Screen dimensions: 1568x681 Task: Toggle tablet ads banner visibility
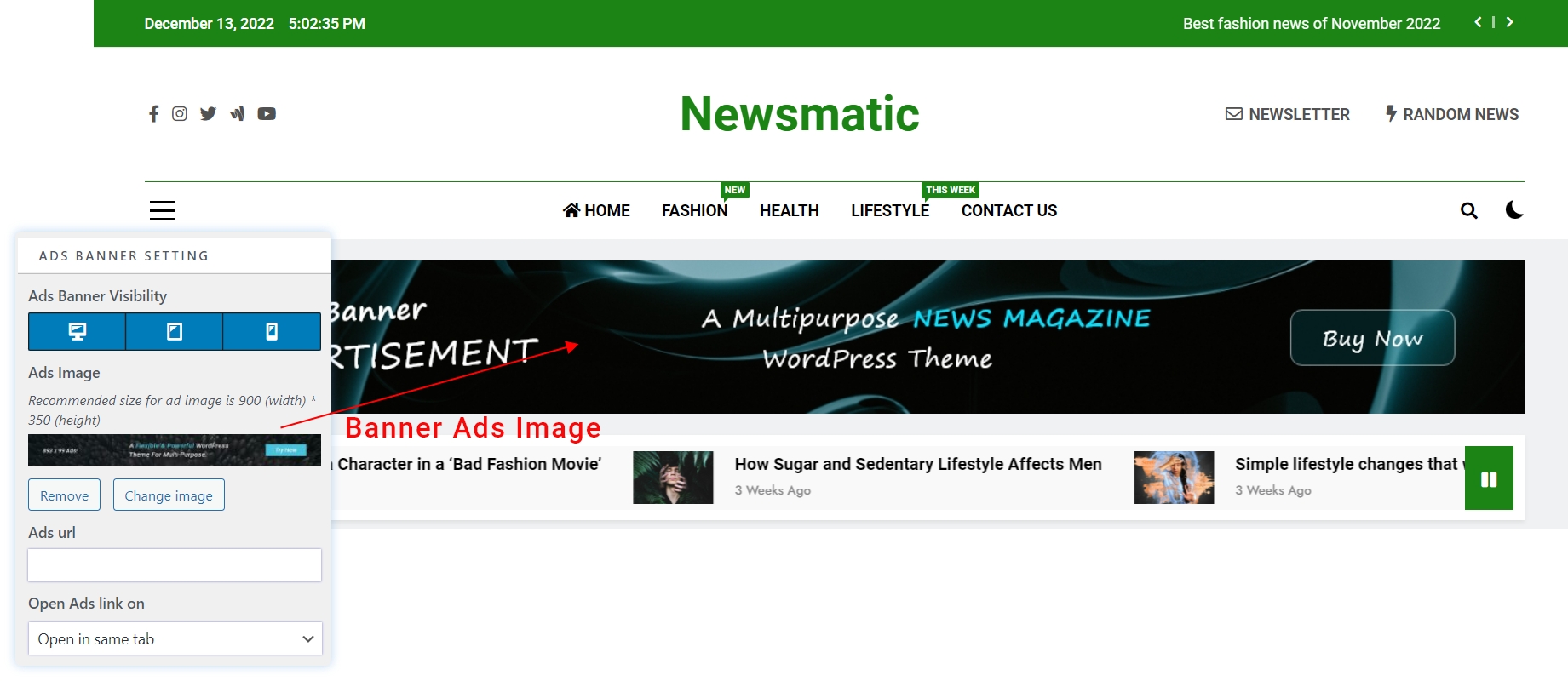click(175, 332)
